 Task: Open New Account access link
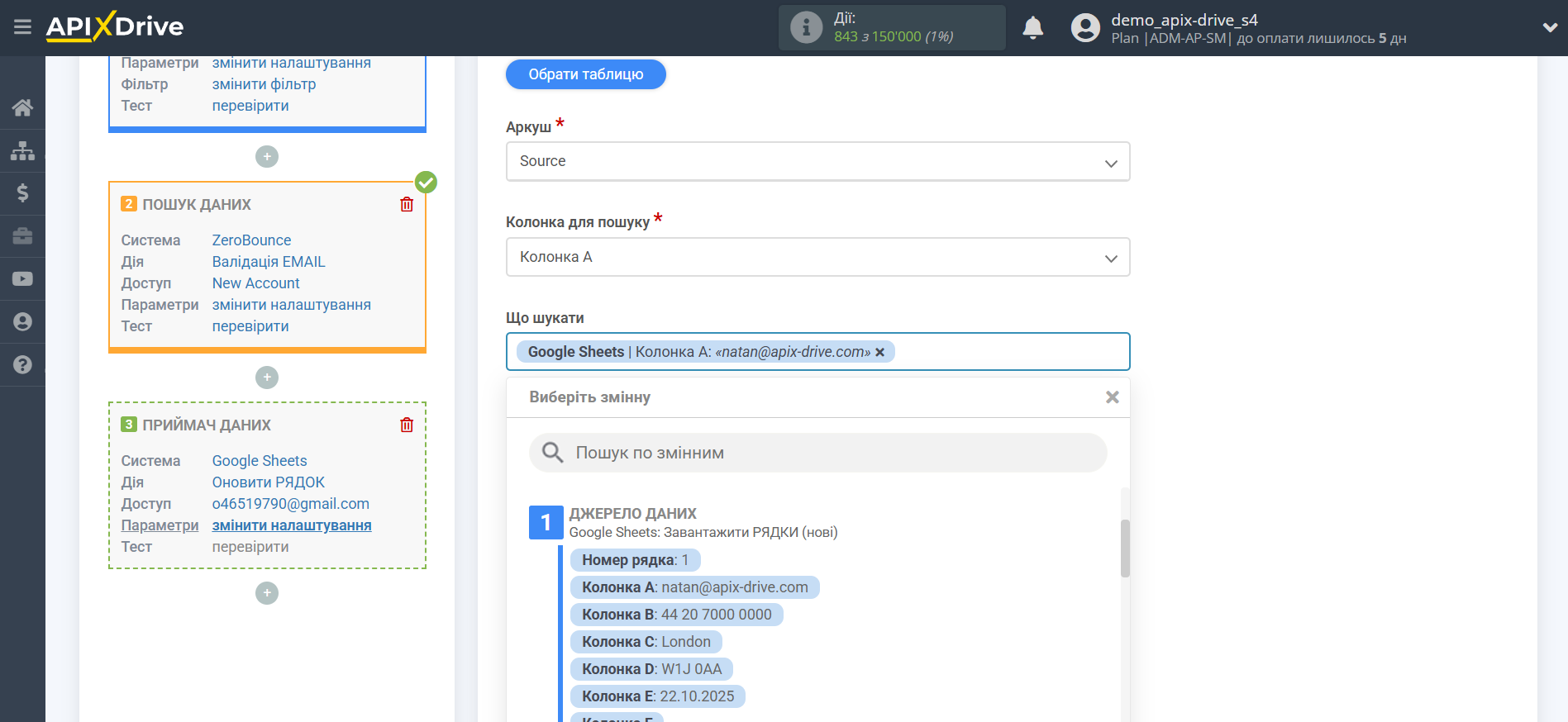click(255, 283)
